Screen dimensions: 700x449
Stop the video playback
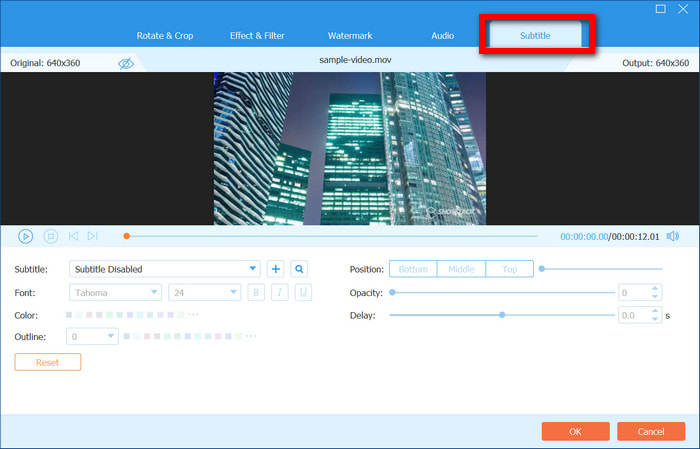(50, 236)
